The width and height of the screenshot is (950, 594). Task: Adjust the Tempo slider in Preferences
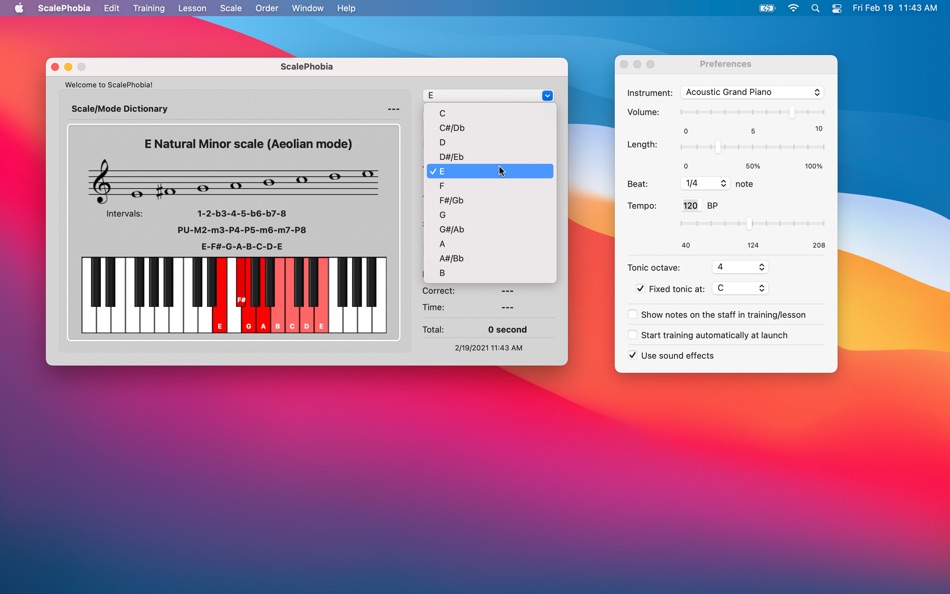click(749, 223)
